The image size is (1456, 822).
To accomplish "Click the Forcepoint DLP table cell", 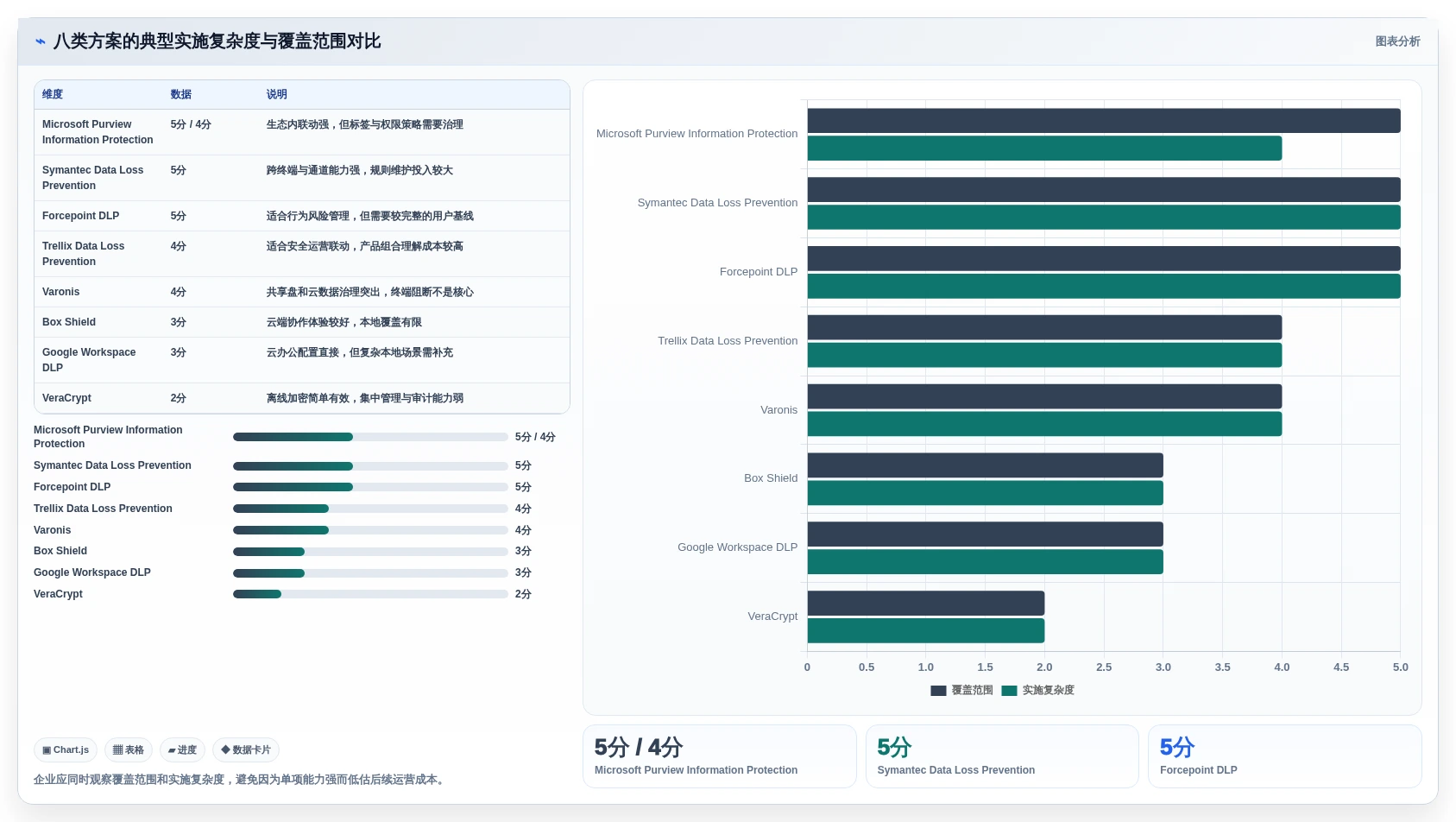I will (x=81, y=216).
